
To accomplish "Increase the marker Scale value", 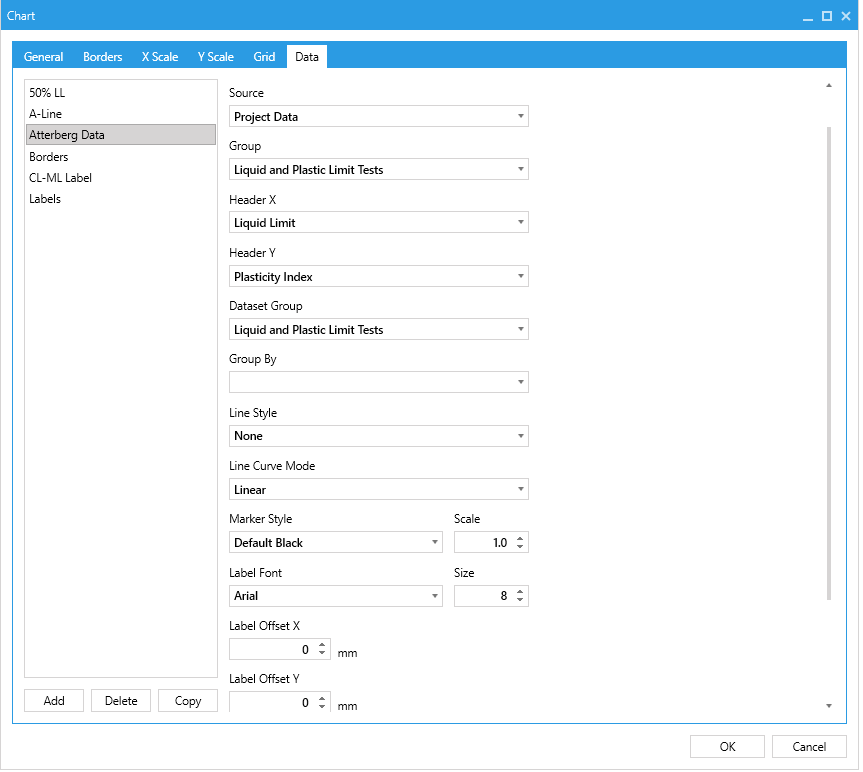I will pyautogui.click(x=520, y=538).
